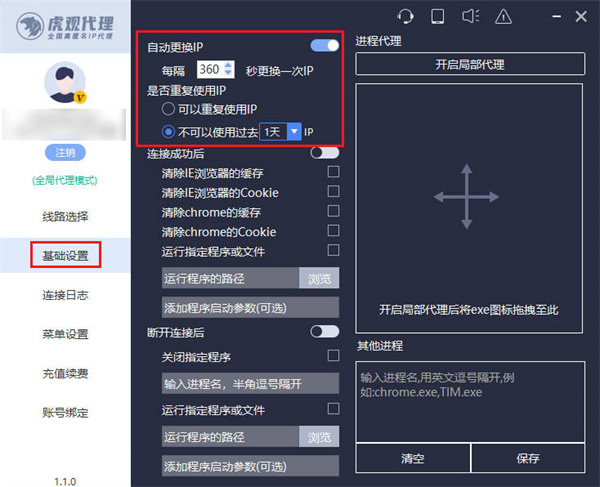Click the 虎观代理 logo
The image size is (600, 487).
pyautogui.click(x=65, y=25)
